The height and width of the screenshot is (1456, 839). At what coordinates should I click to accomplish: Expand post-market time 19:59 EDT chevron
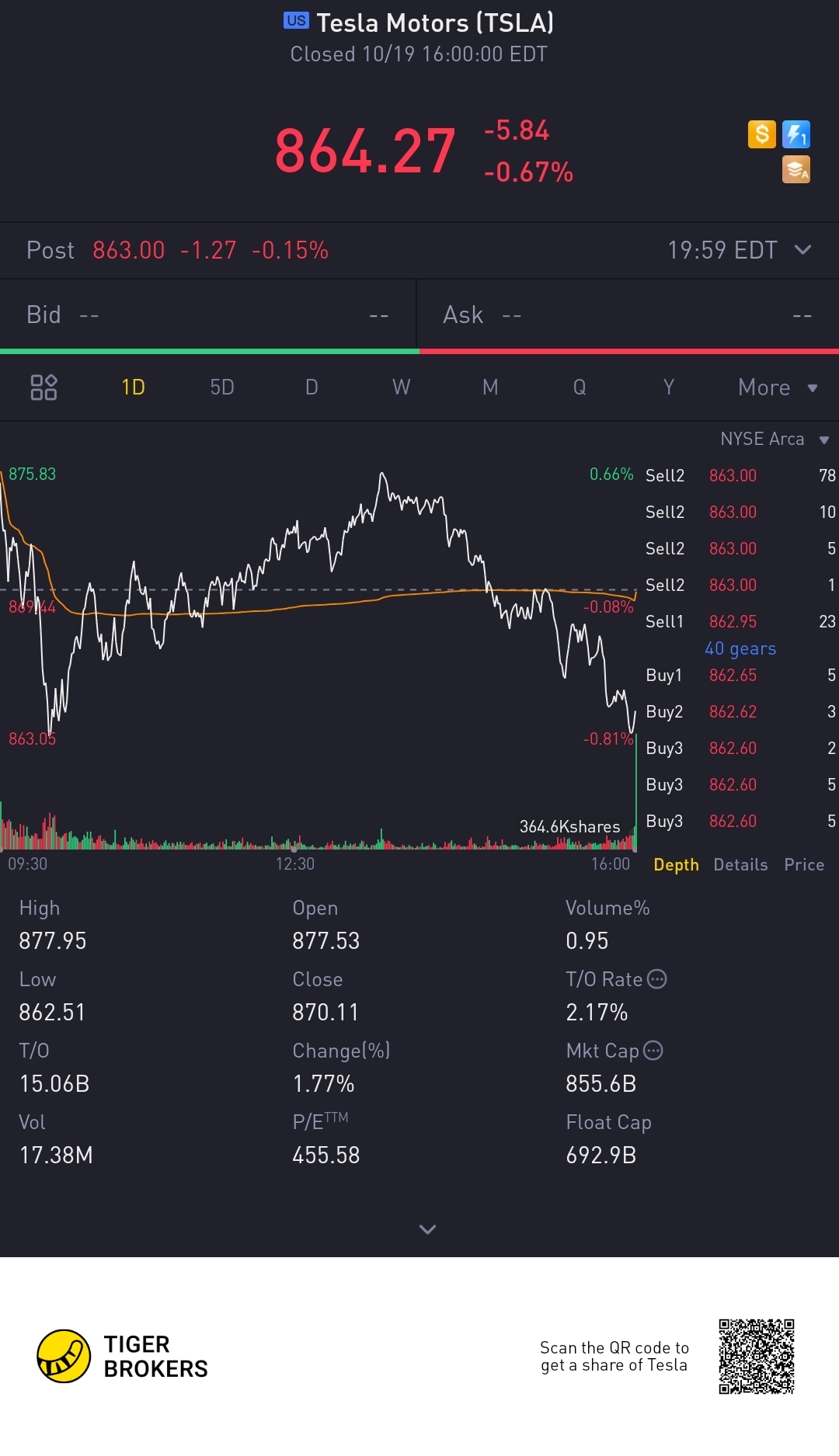(803, 249)
